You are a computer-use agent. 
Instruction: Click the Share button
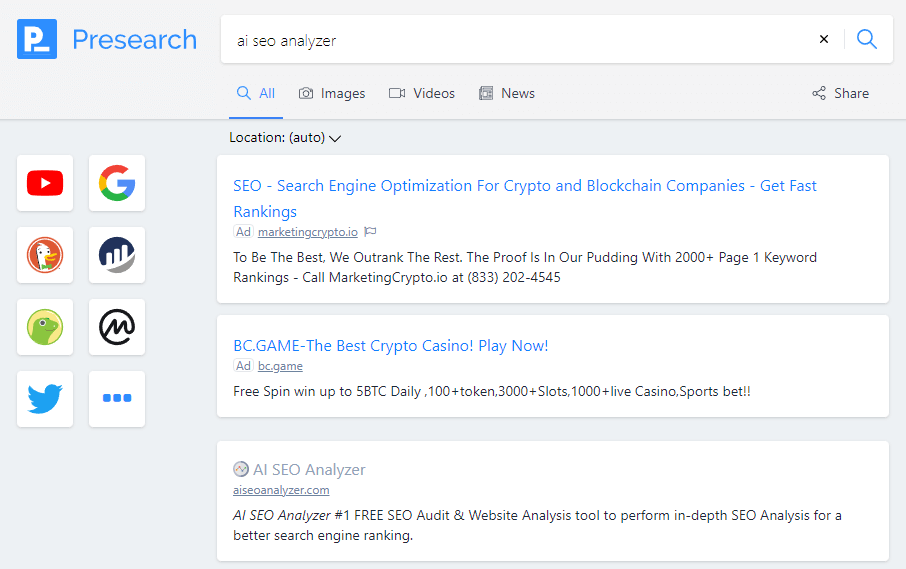pos(840,93)
